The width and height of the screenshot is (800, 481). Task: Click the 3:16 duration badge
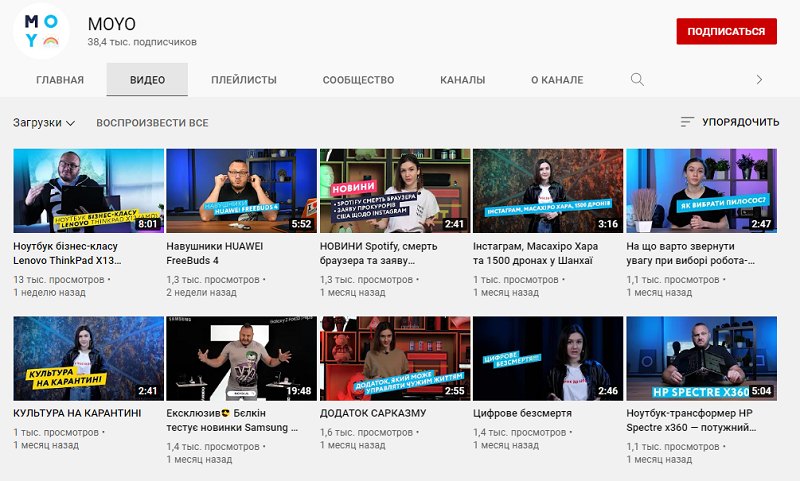[608, 224]
